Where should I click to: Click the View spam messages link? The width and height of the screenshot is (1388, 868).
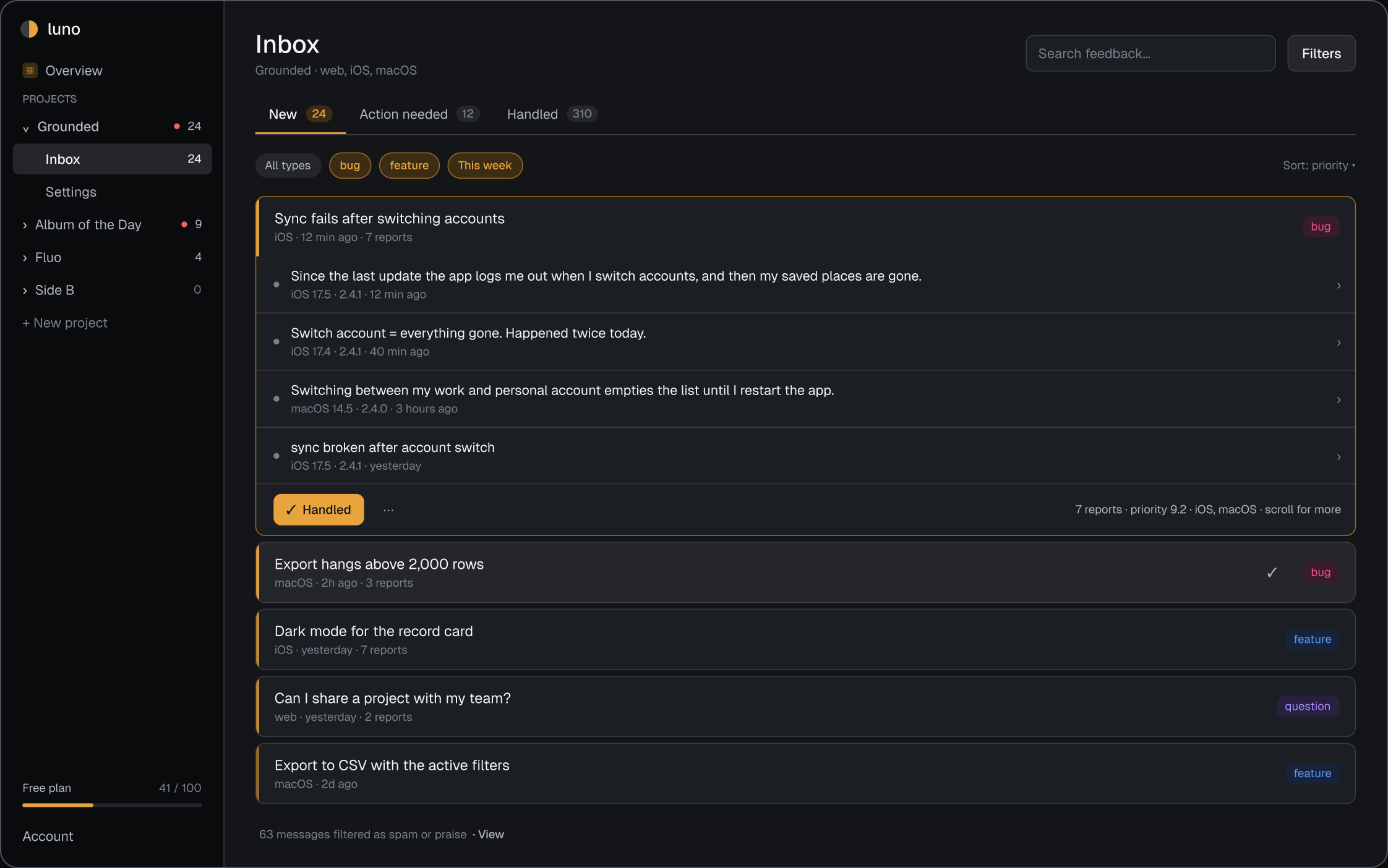click(491, 835)
